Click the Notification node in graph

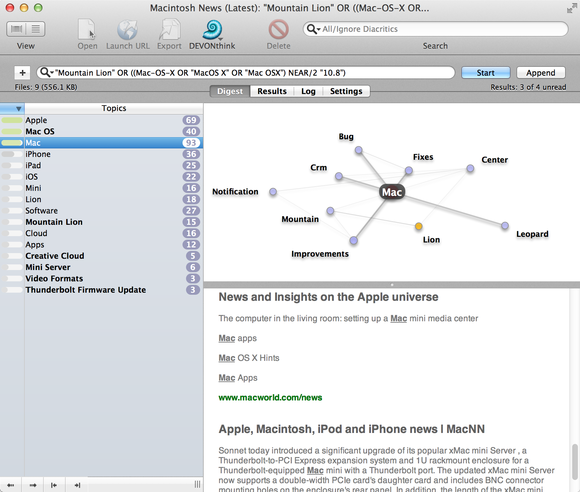tap(273, 192)
